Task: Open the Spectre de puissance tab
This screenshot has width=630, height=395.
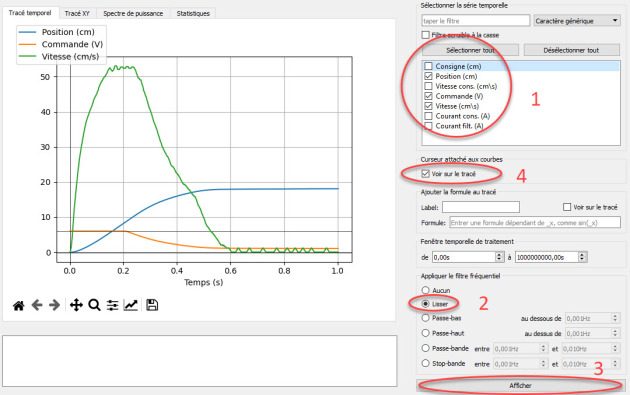Action: point(133,13)
